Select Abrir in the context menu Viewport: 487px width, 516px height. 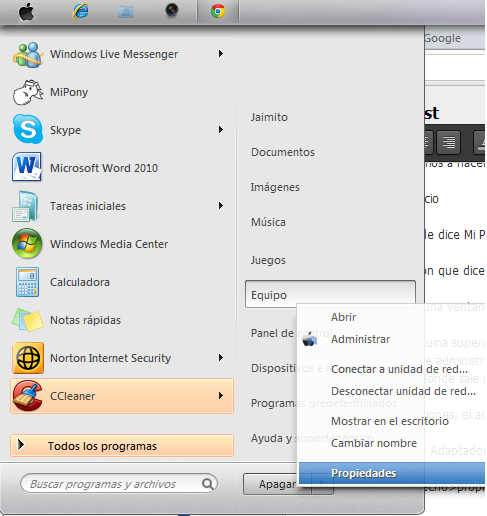point(343,317)
